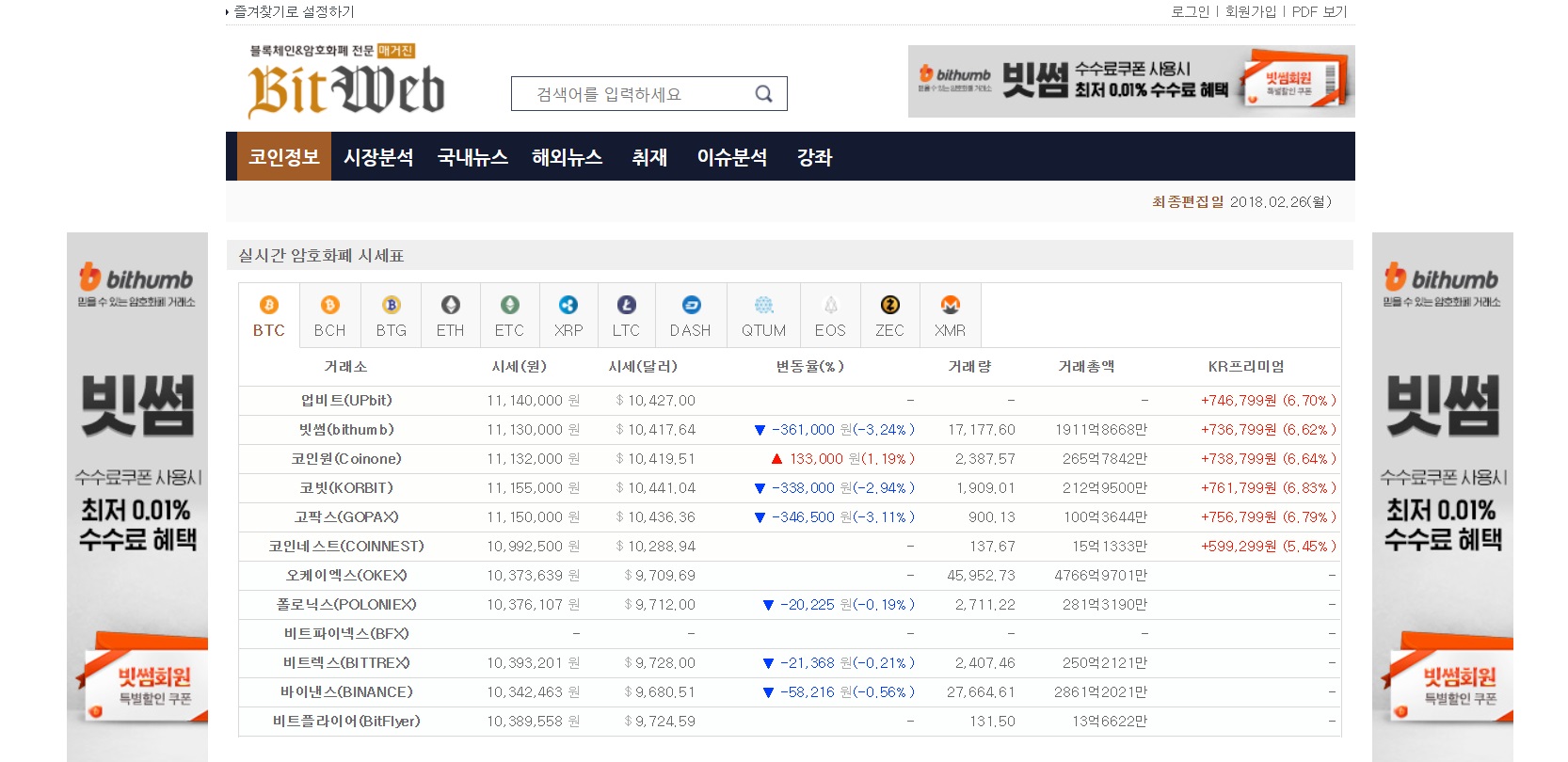Click the PDF 보기 link
Image resolution: width=1568 pixels, height=762 pixels.
pyautogui.click(x=1320, y=11)
